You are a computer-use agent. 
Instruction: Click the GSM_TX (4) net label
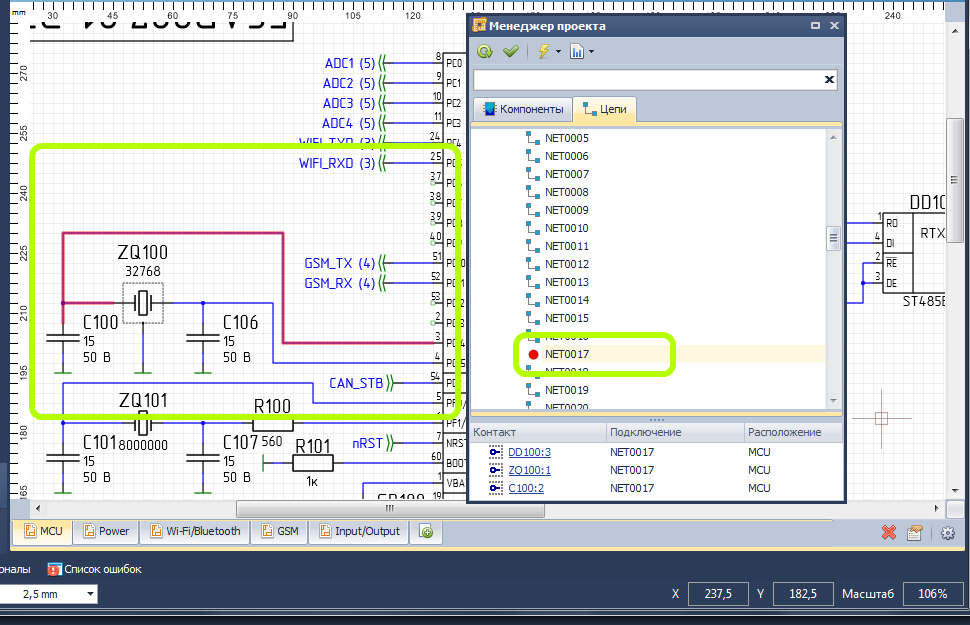[340, 263]
